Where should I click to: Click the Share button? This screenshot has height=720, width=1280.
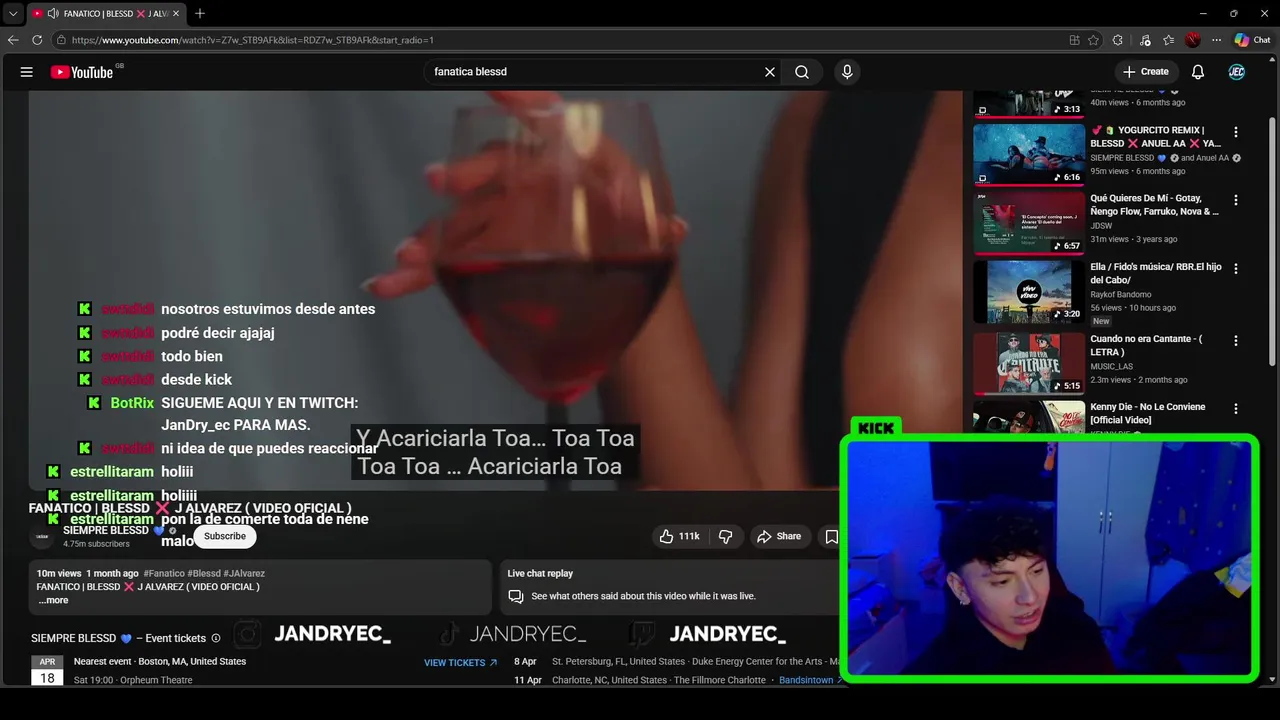[779, 537]
